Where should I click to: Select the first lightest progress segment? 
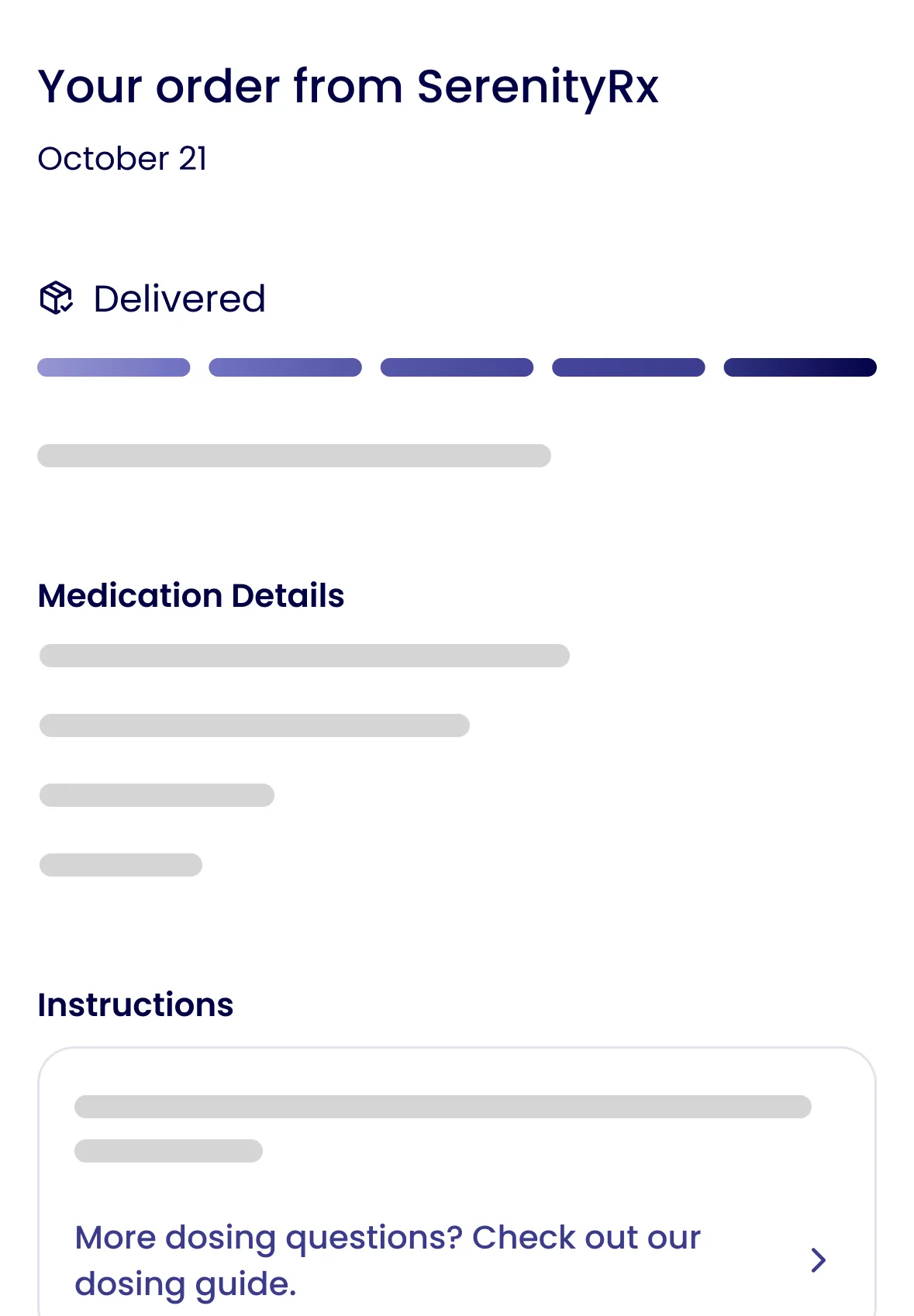pyautogui.click(x=114, y=367)
